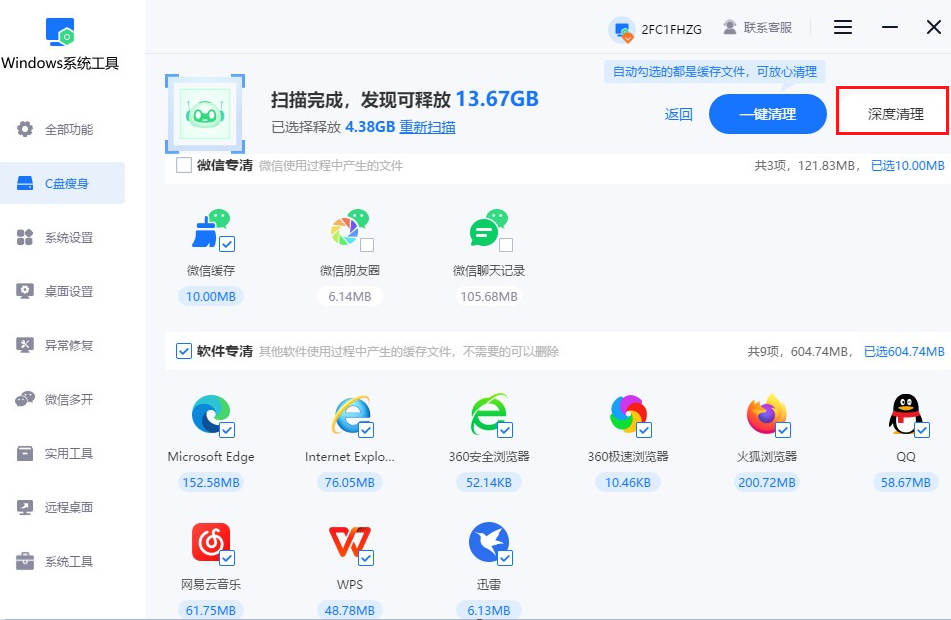Click the Windows系统工具 logo icon
The image size is (951, 620).
(x=60, y=32)
